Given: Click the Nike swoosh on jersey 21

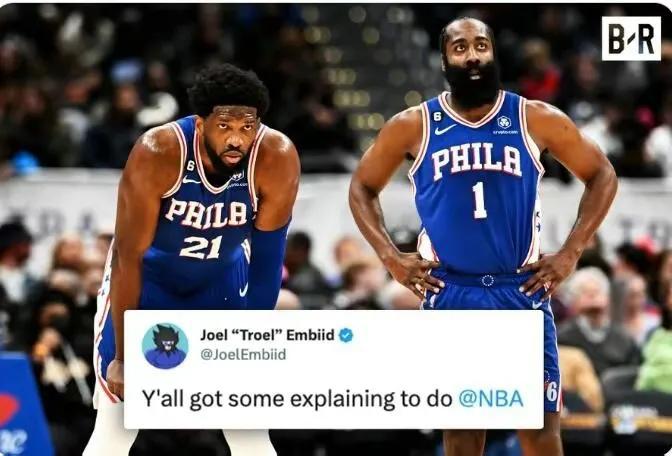Looking at the screenshot, I should click(191, 180).
